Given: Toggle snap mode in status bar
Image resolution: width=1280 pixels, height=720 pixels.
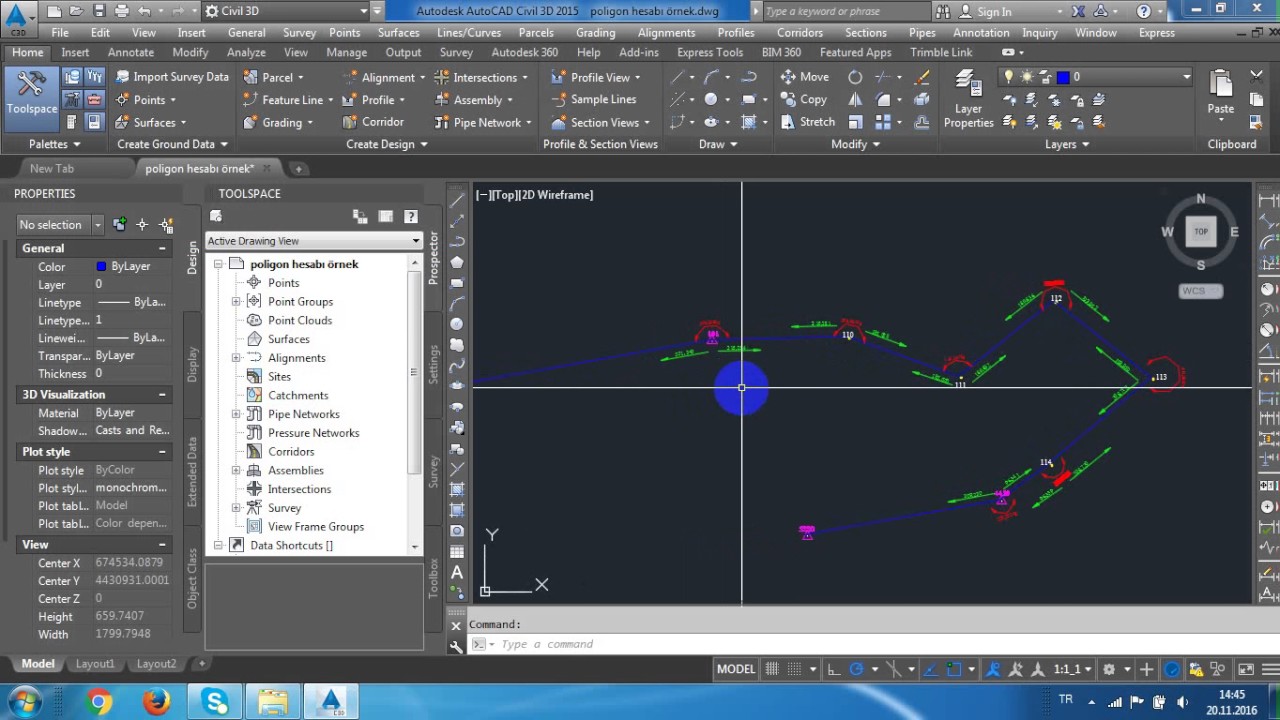Looking at the screenshot, I should coord(794,669).
